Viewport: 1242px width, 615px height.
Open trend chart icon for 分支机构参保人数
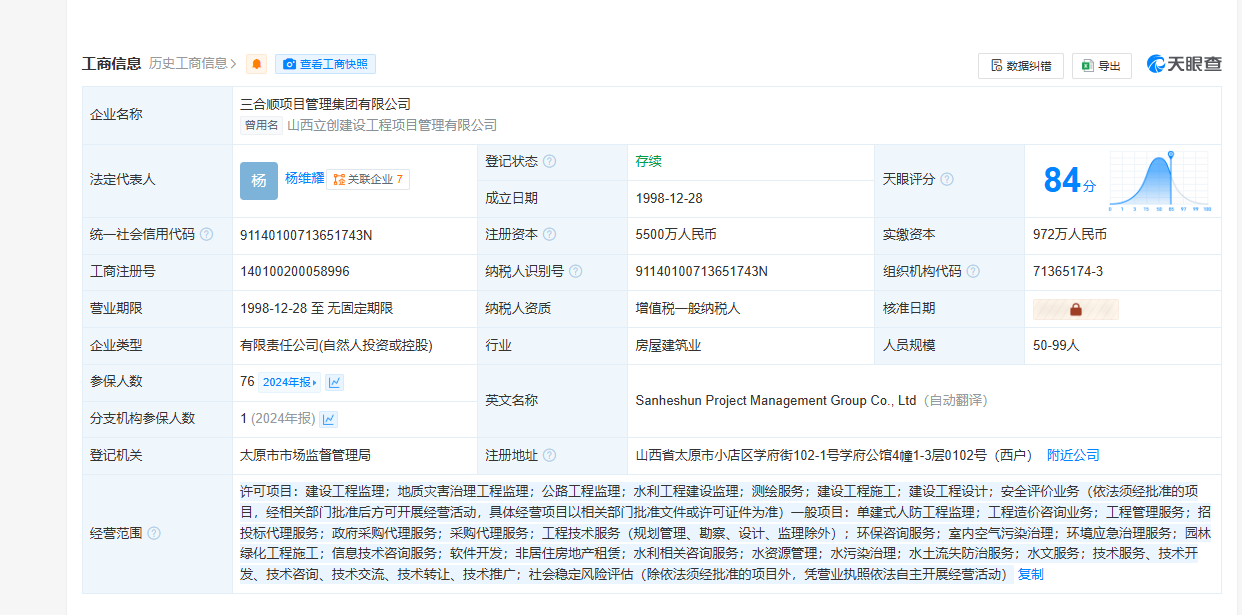[328, 419]
